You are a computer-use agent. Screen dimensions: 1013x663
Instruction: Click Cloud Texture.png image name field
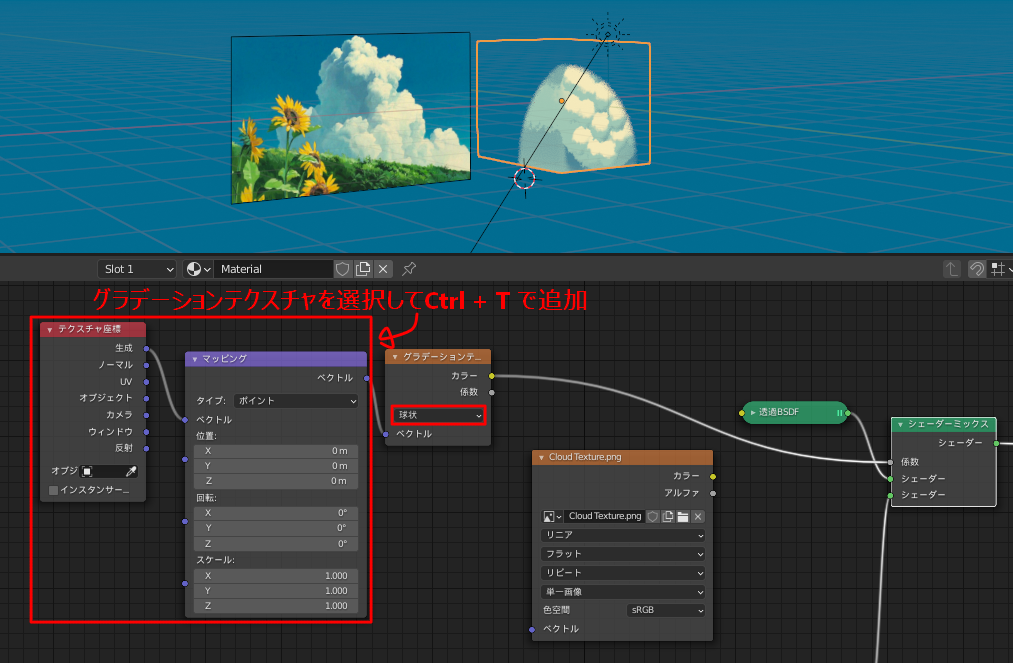(605, 516)
